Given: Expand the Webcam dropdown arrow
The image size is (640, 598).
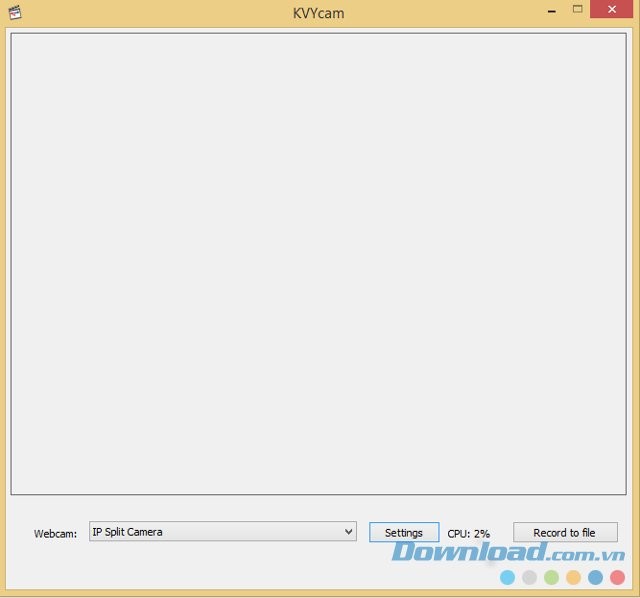Looking at the screenshot, I should pos(348,532).
